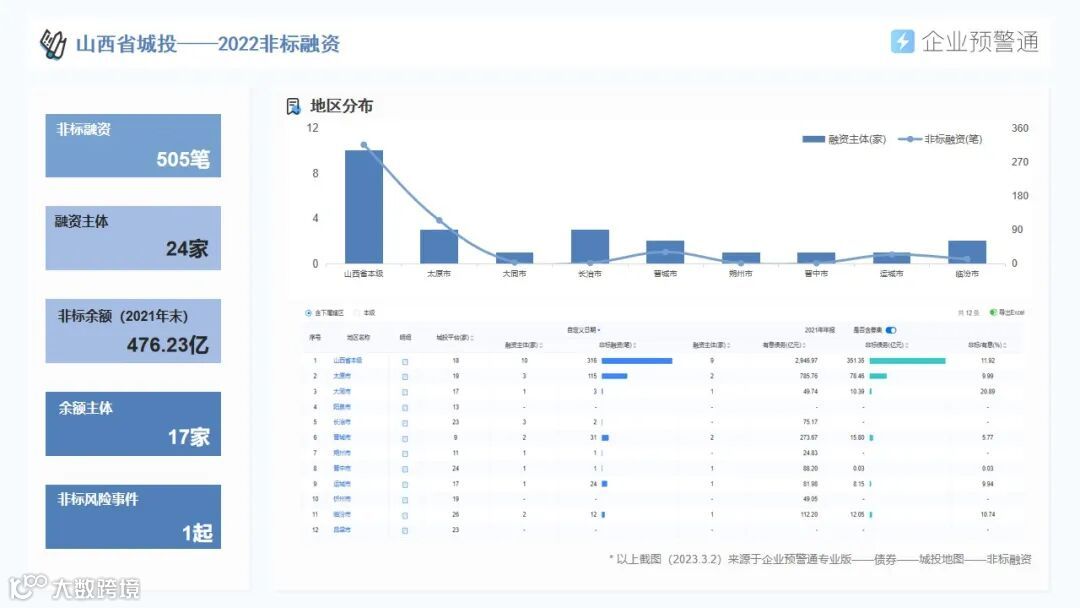Open the 明细 detail icon for 晋中市
Screen dimensions: 1080x608
click(405, 469)
